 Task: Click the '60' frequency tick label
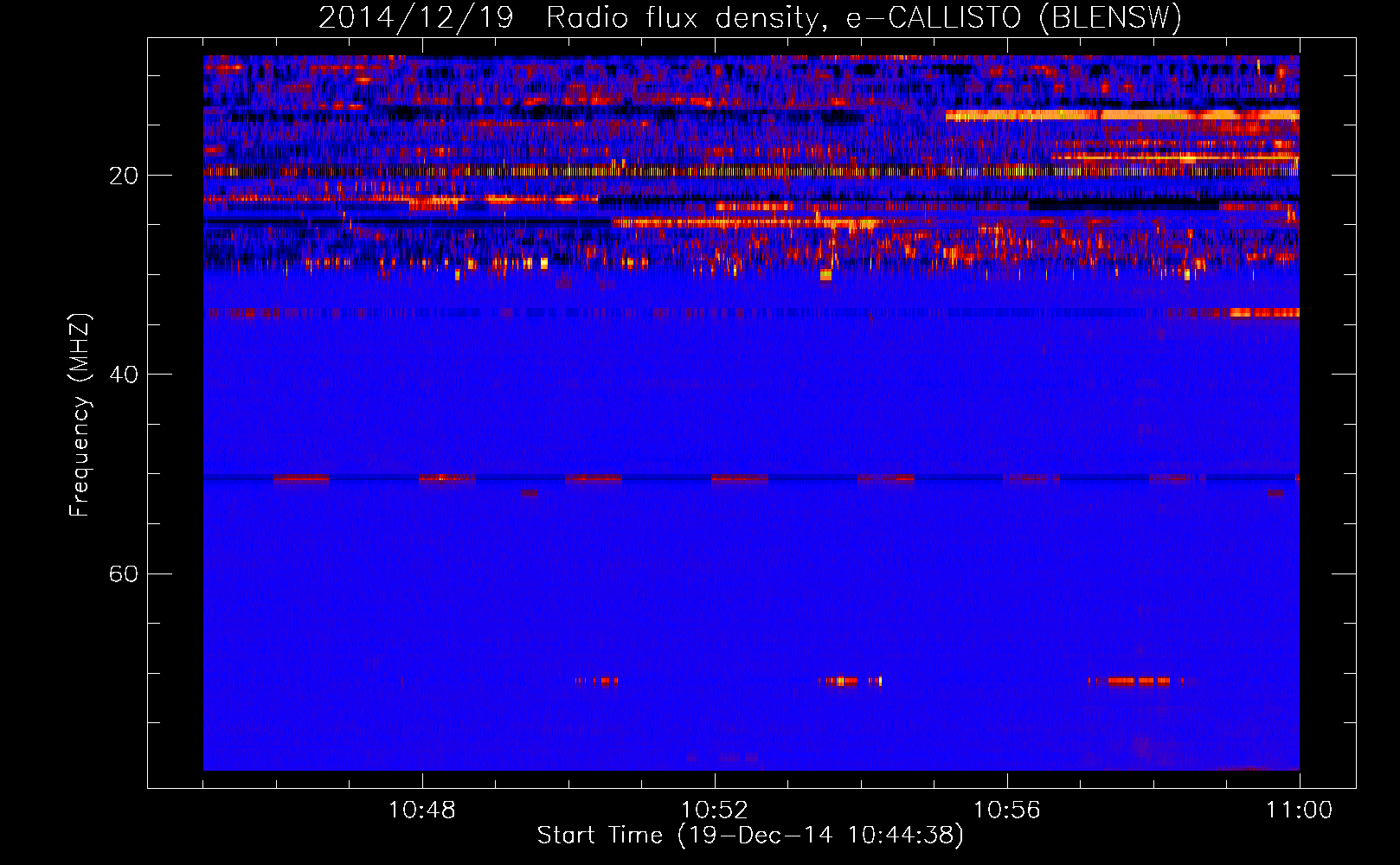tap(124, 573)
